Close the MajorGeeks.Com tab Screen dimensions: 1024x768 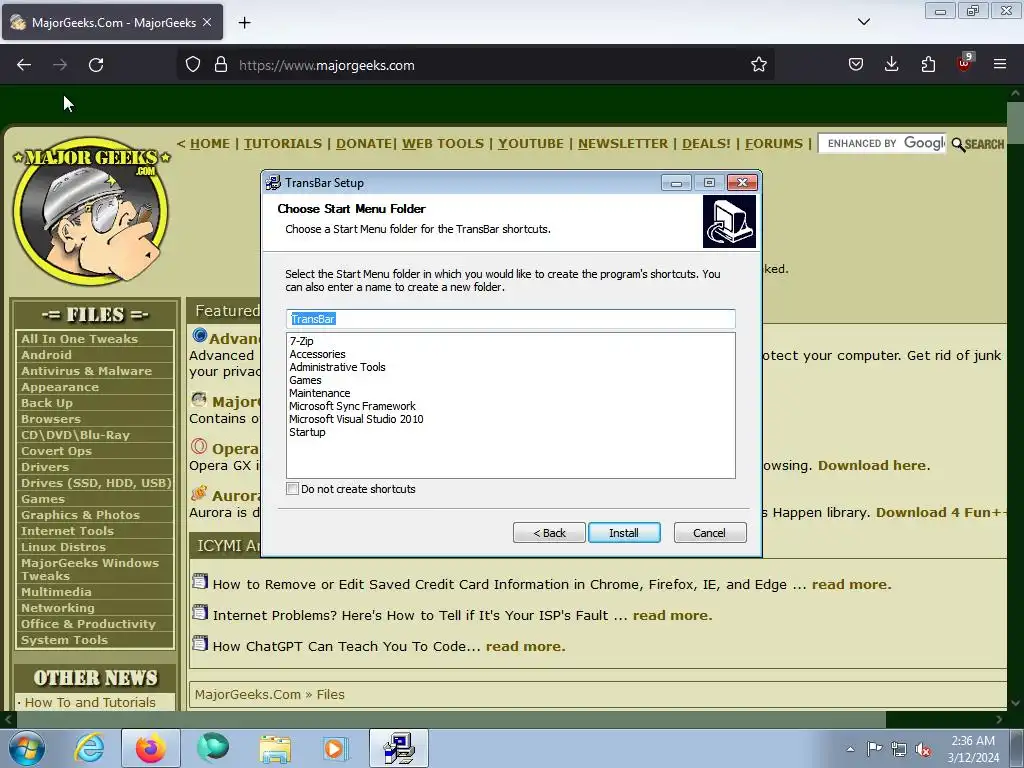point(207,22)
